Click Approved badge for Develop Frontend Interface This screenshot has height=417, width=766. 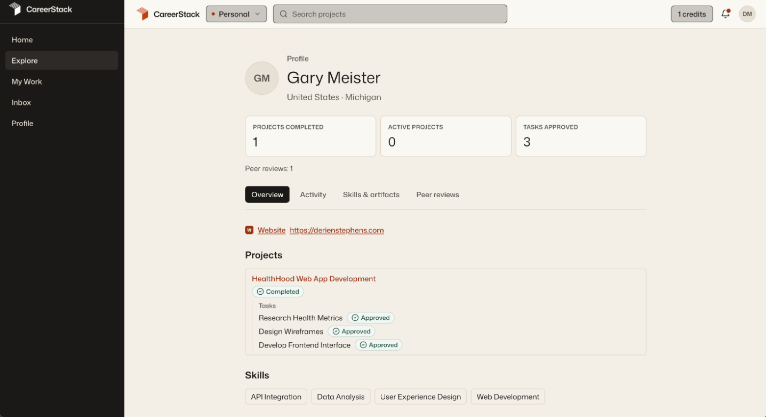click(x=379, y=345)
